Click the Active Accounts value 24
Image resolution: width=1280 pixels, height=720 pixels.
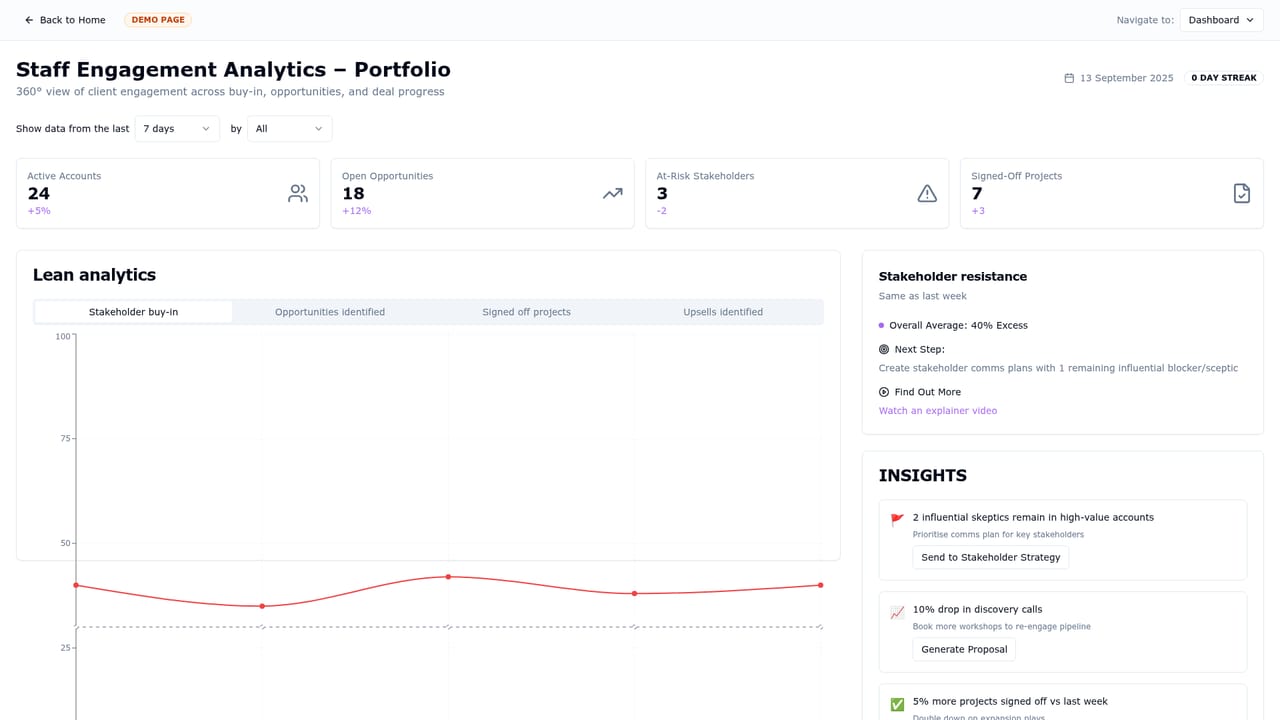coord(38,193)
